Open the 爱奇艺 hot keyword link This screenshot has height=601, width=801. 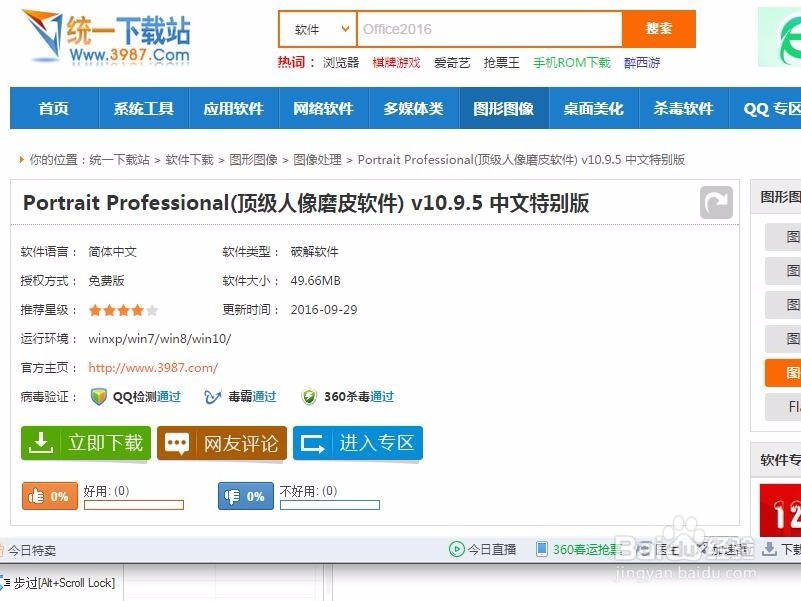(x=452, y=63)
